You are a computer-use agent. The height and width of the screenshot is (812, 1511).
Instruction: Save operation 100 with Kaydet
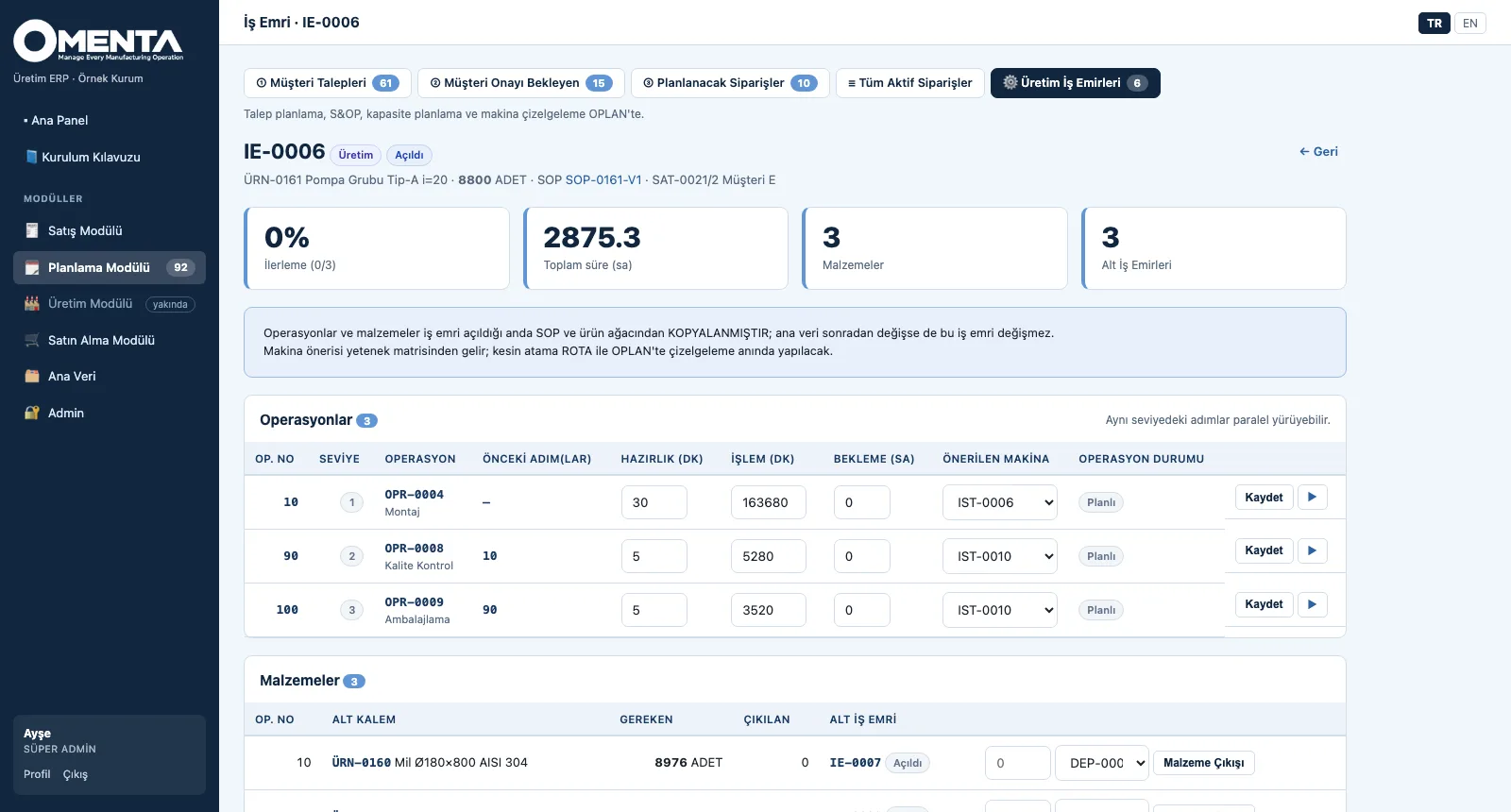tap(1264, 604)
